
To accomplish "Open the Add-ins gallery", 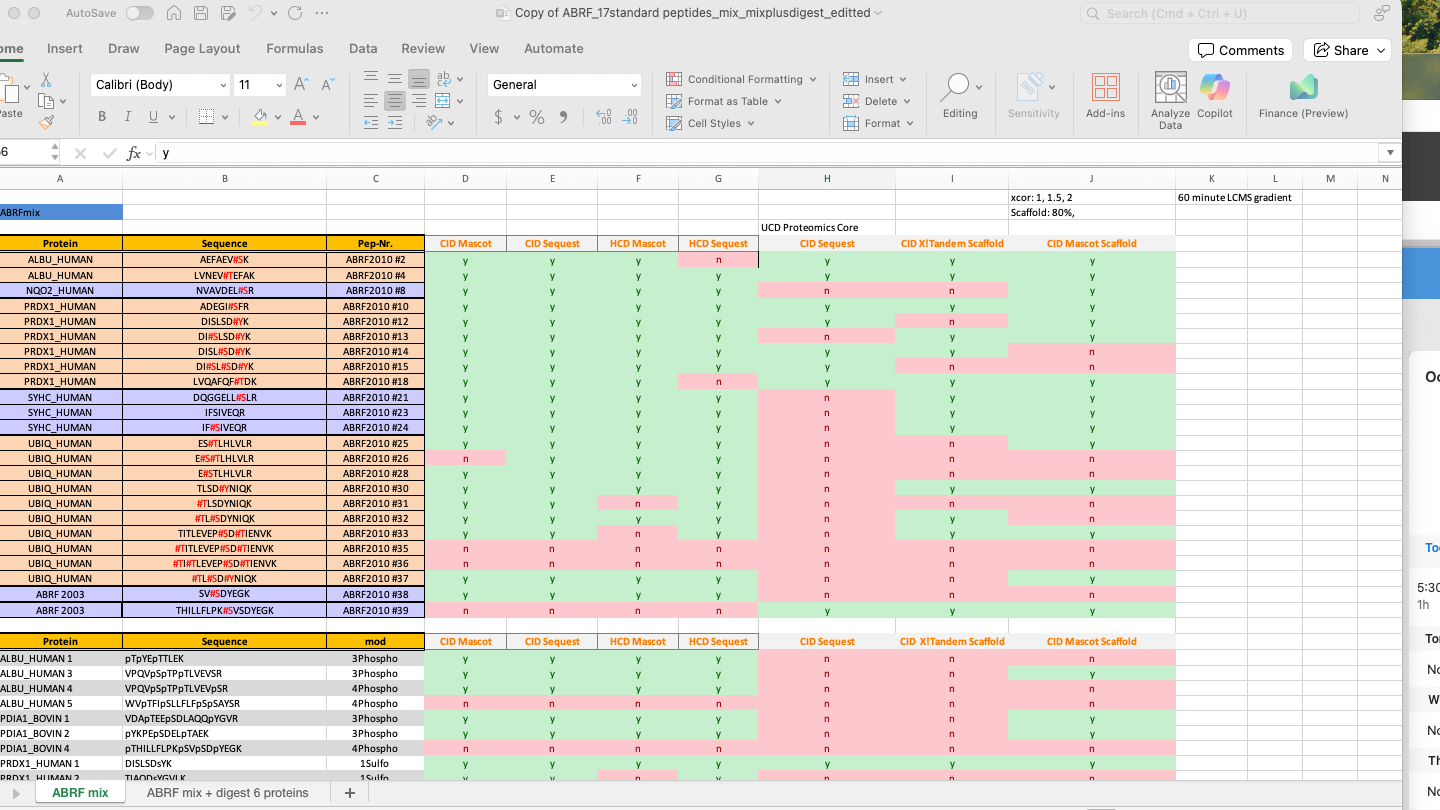I will click(x=1105, y=99).
